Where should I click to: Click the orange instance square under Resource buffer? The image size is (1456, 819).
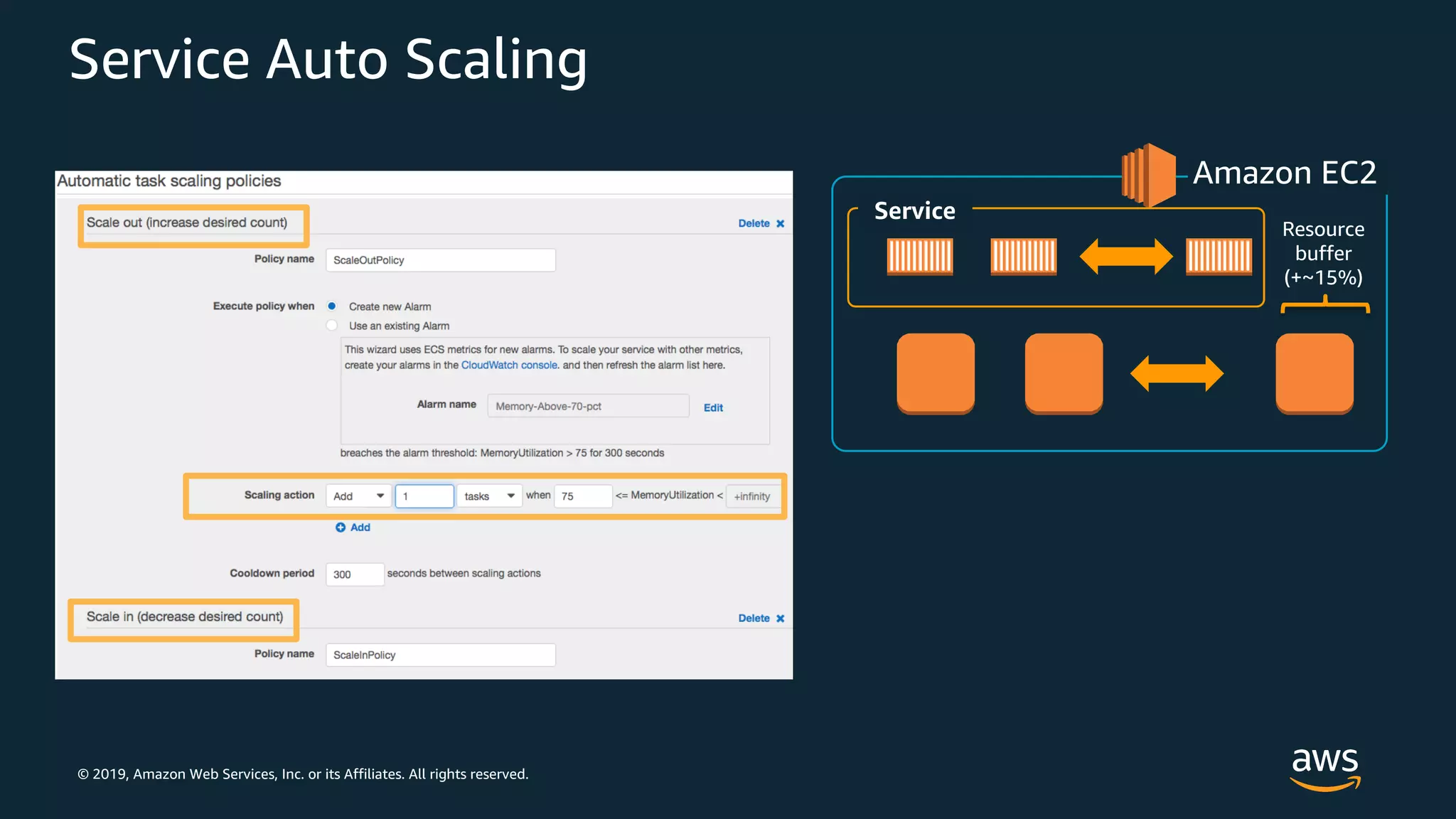coord(1314,373)
